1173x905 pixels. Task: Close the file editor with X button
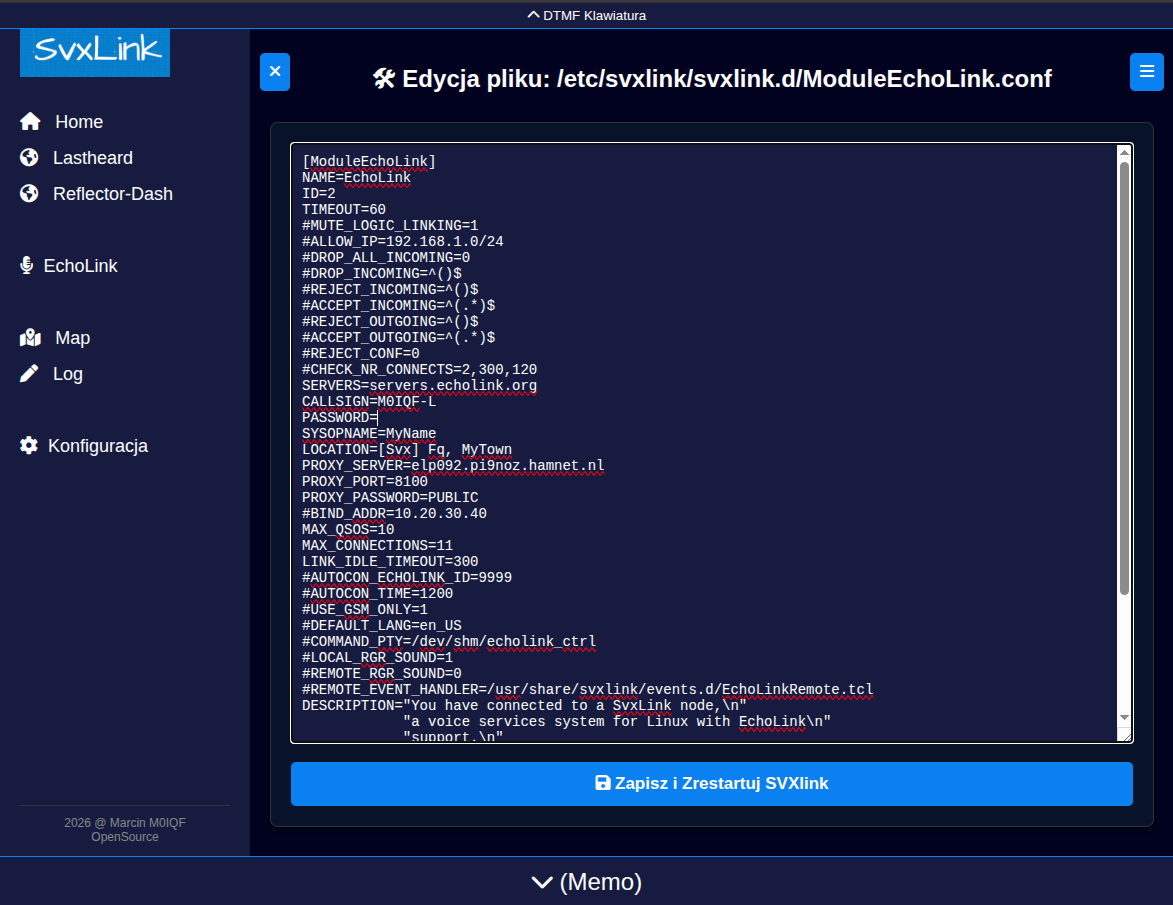pos(275,72)
